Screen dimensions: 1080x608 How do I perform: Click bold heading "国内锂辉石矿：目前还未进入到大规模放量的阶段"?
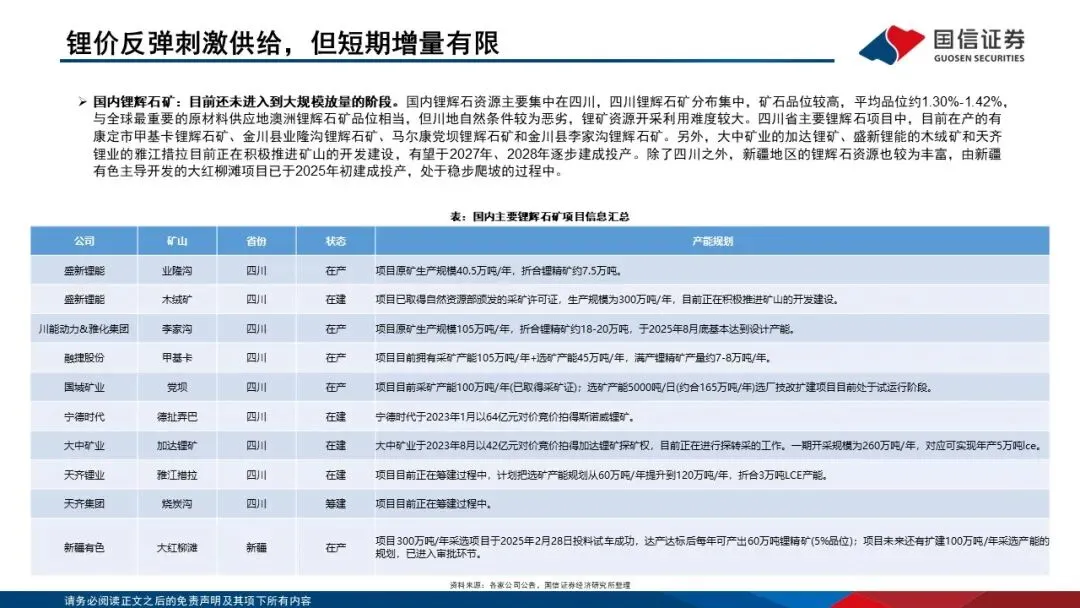point(246,102)
